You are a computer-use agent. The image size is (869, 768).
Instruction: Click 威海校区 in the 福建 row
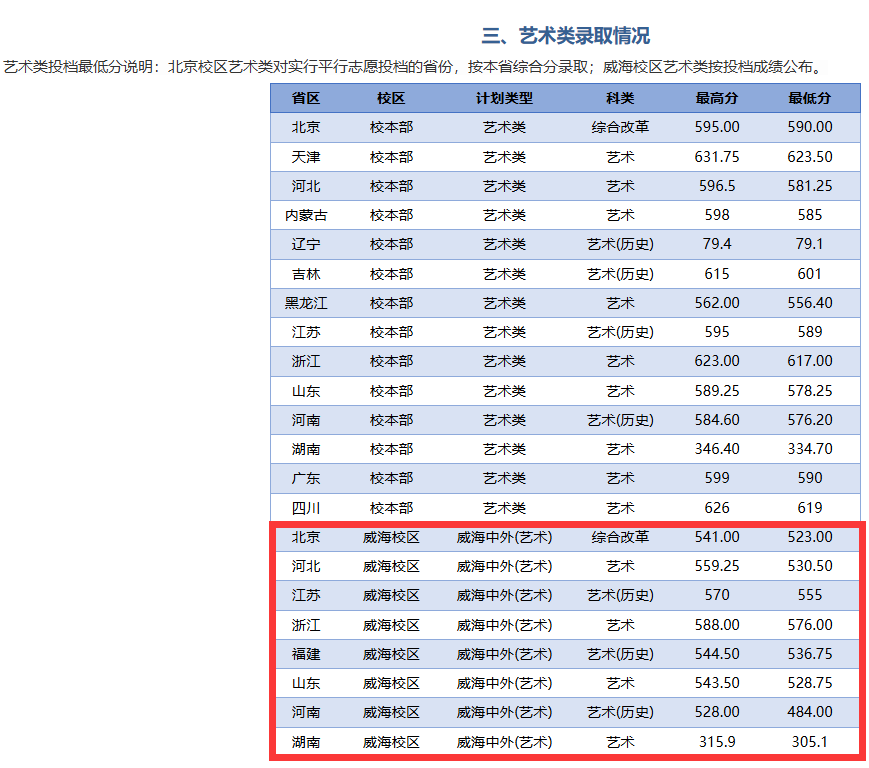tap(391, 654)
